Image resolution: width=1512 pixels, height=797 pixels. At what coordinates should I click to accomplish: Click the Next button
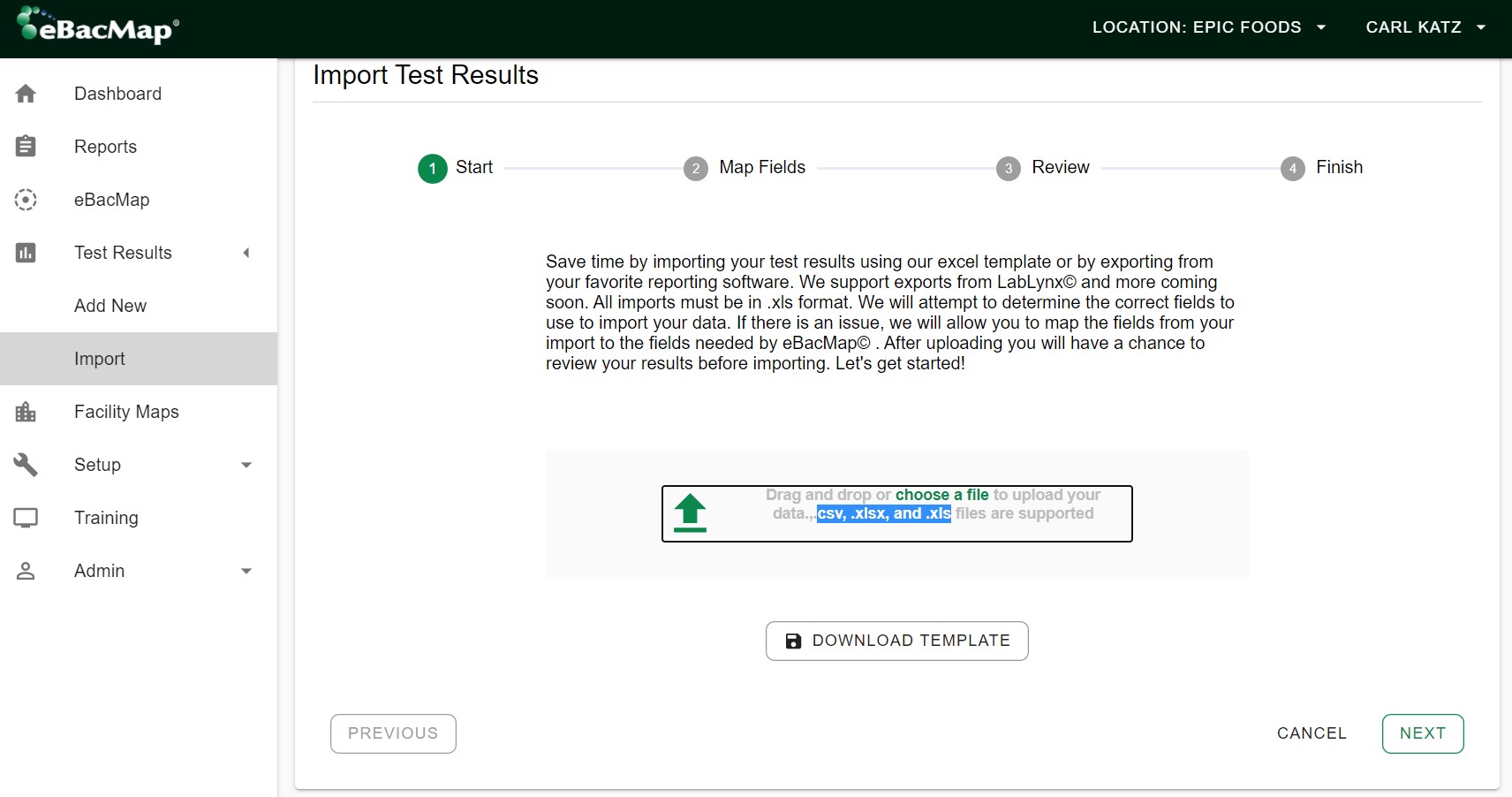[x=1422, y=733]
